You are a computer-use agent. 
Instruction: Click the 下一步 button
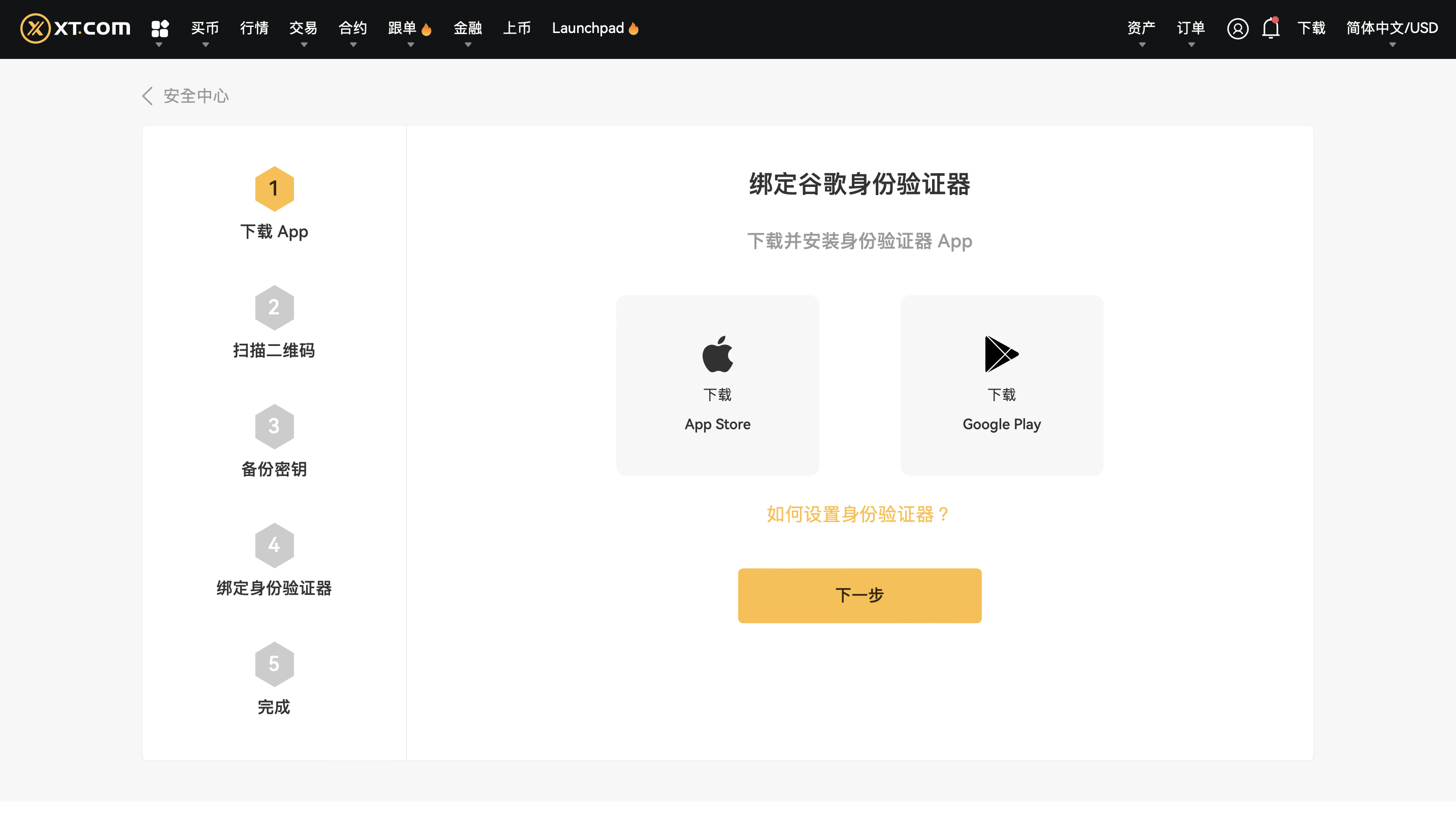(859, 595)
